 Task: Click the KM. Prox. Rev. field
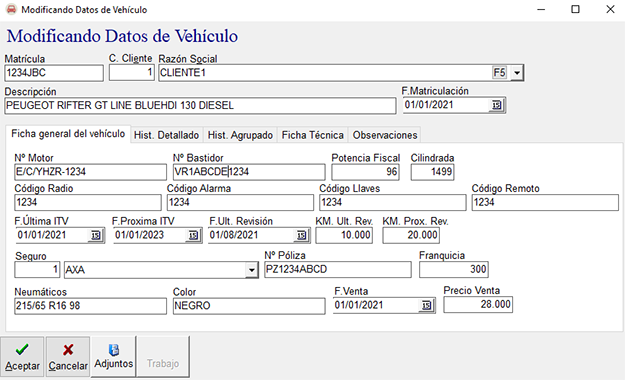(x=411, y=235)
